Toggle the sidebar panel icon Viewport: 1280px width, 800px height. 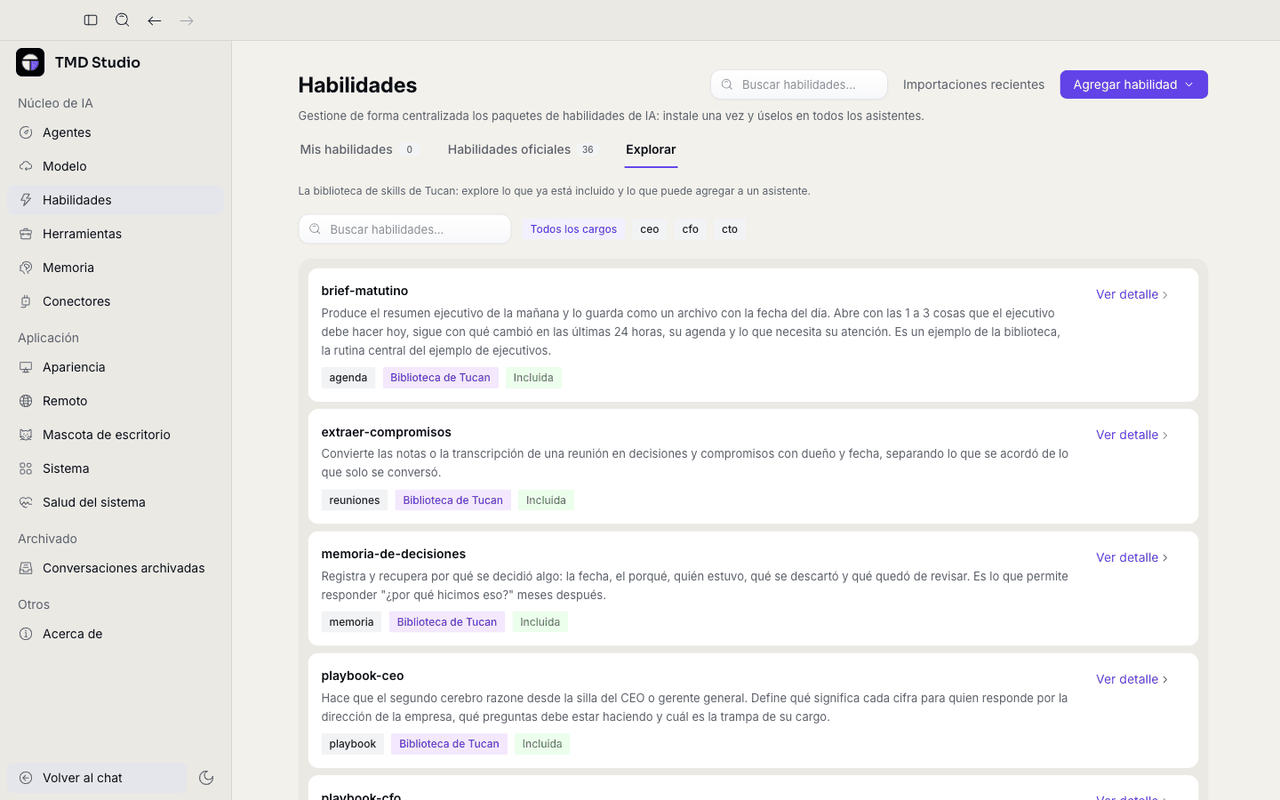[91, 20]
